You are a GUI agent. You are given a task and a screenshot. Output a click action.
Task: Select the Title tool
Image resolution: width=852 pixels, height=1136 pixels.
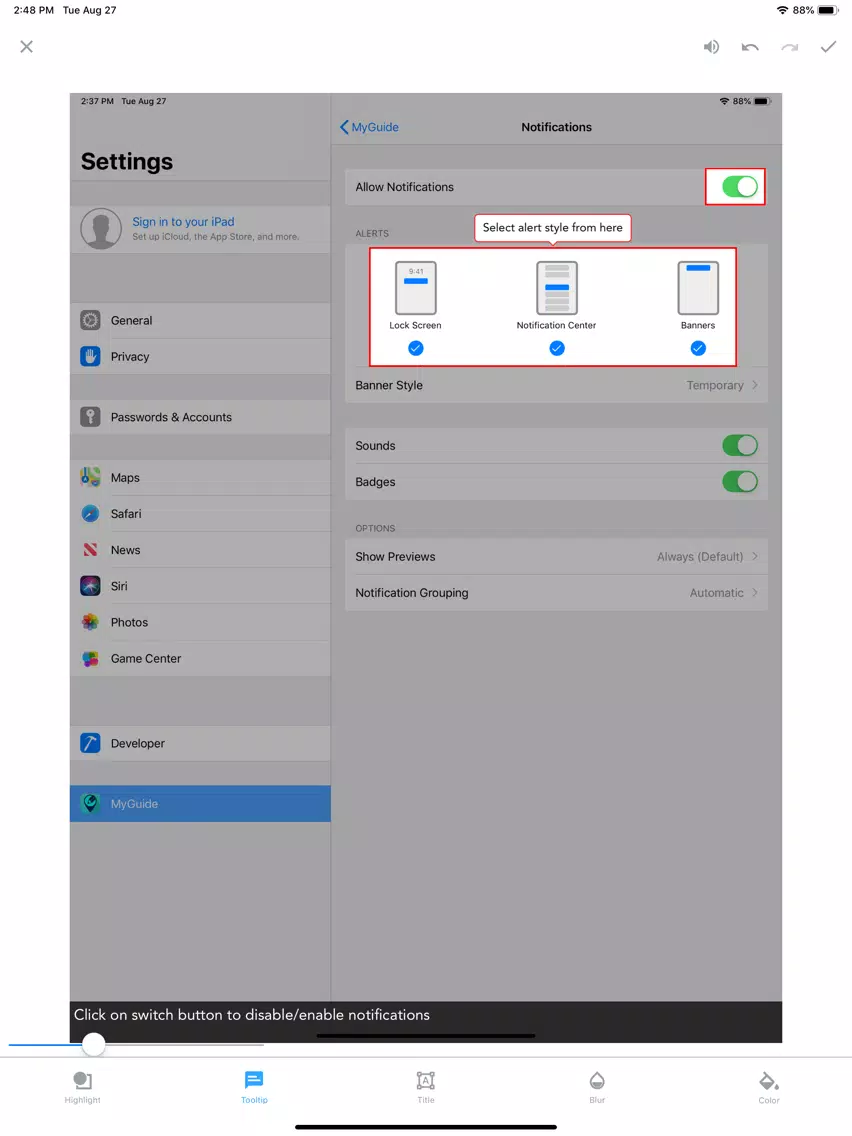pos(426,1087)
